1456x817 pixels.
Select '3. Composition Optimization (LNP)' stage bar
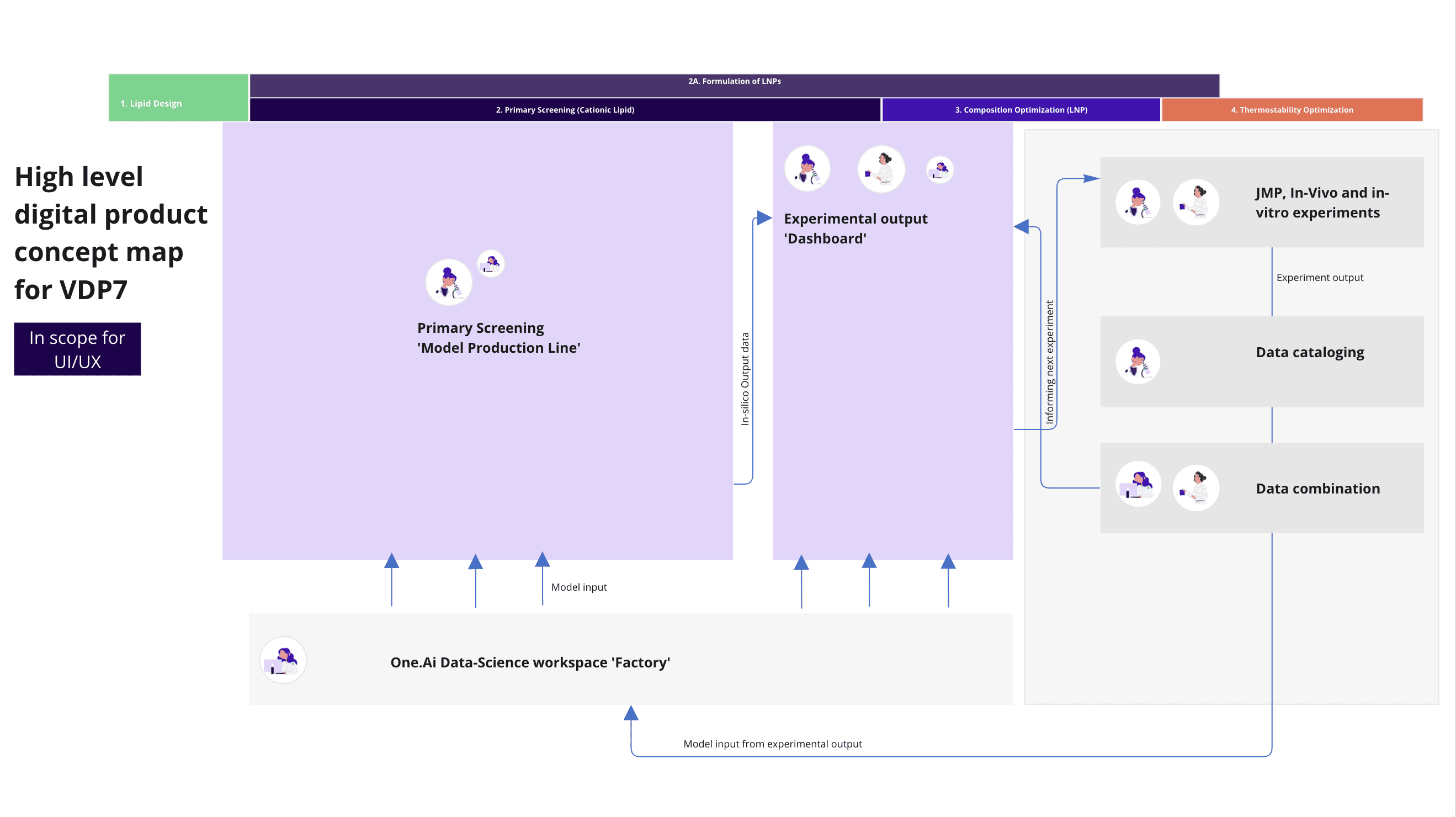[1021, 110]
